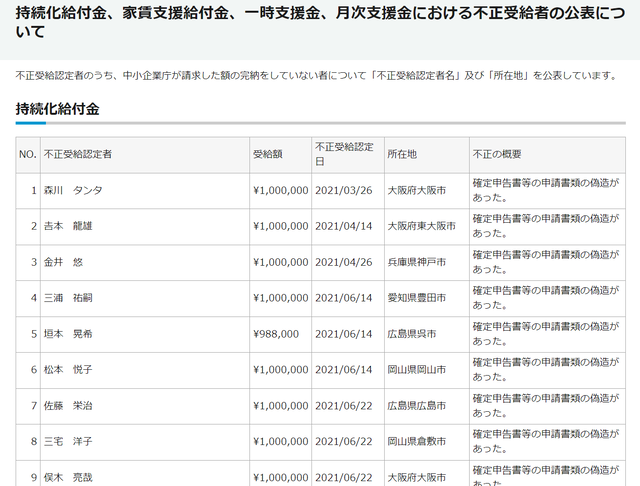Viewport: 640px width, 486px height.
Task: Select the name 森川 タンタ
Action: coord(73,191)
